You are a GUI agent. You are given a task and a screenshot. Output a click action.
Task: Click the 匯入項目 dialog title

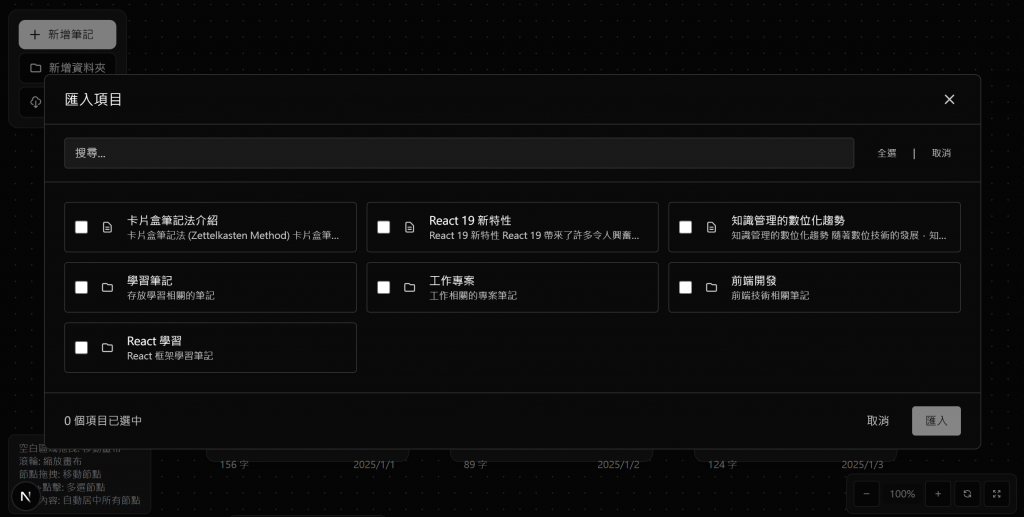[x=93, y=99]
